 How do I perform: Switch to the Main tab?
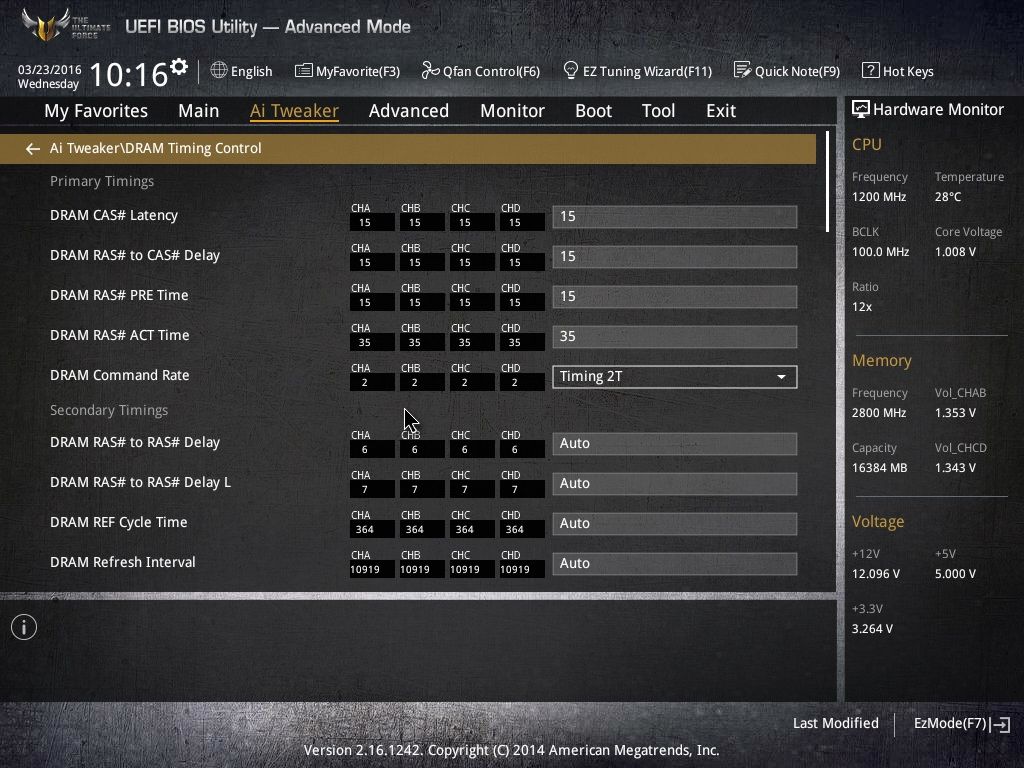coord(199,110)
